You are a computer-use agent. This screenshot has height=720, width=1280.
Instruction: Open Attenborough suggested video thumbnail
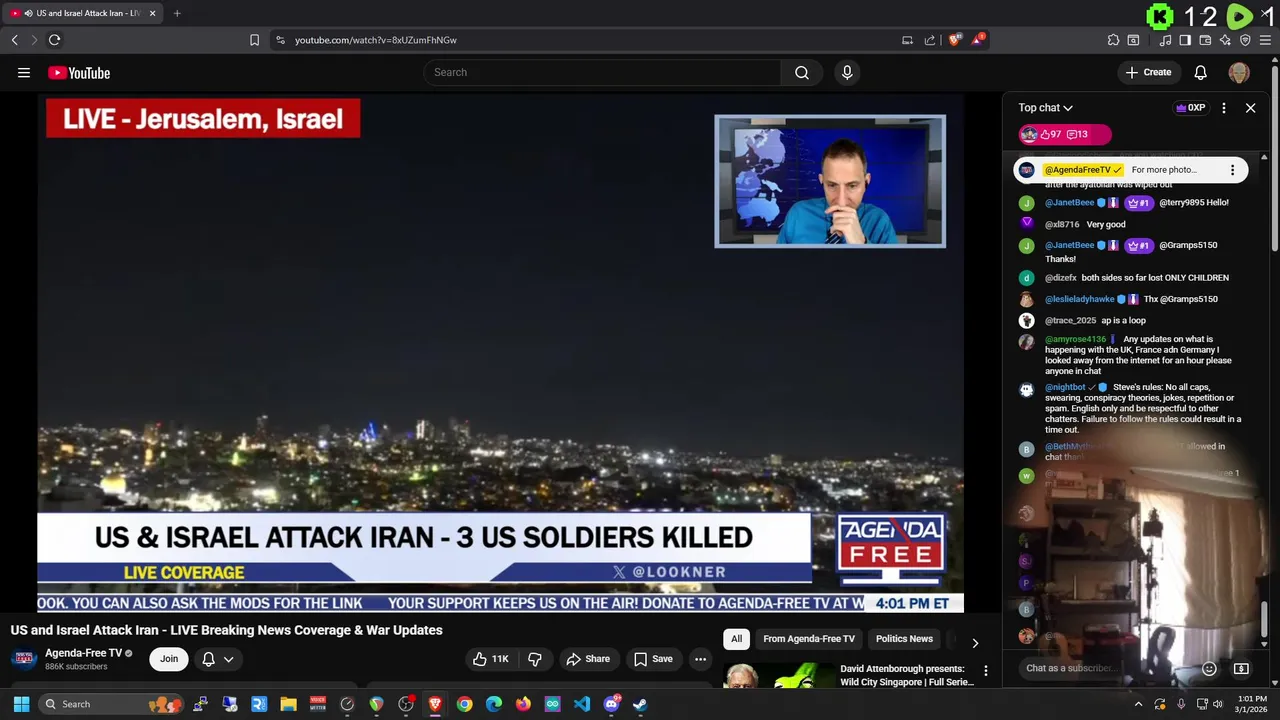[778, 676]
